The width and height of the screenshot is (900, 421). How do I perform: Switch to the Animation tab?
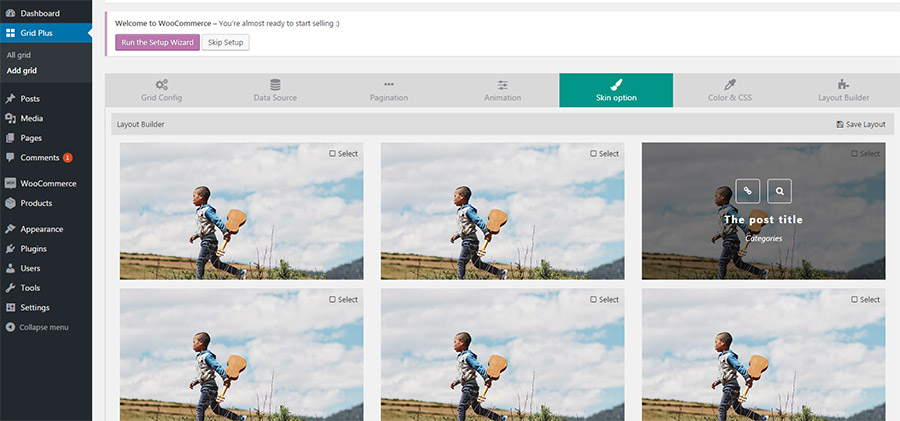[x=503, y=90]
